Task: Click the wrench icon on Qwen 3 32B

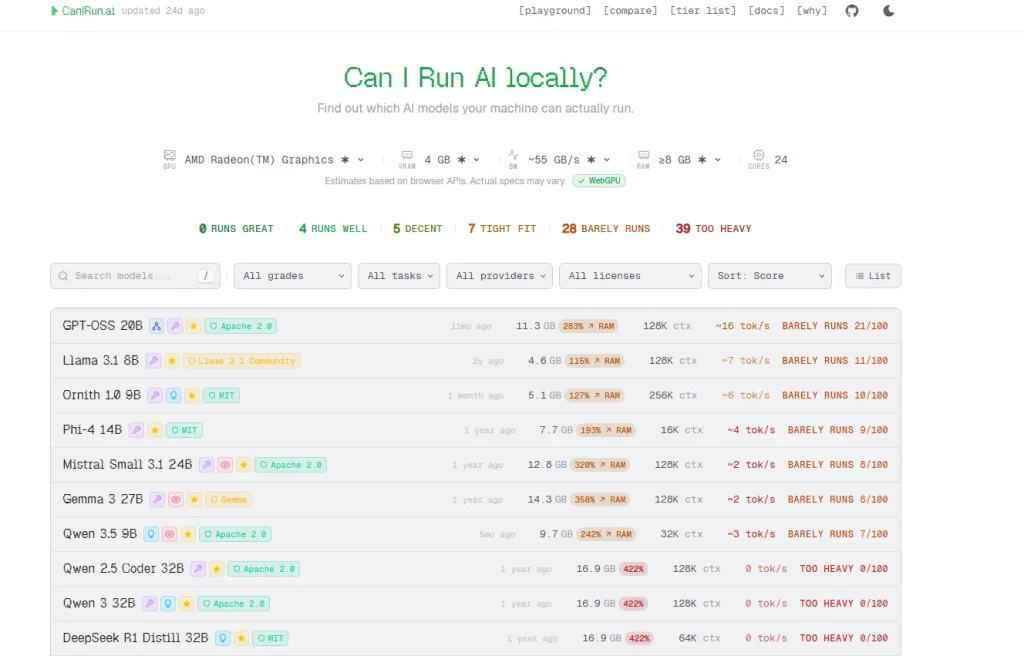Action: coord(150,603)
